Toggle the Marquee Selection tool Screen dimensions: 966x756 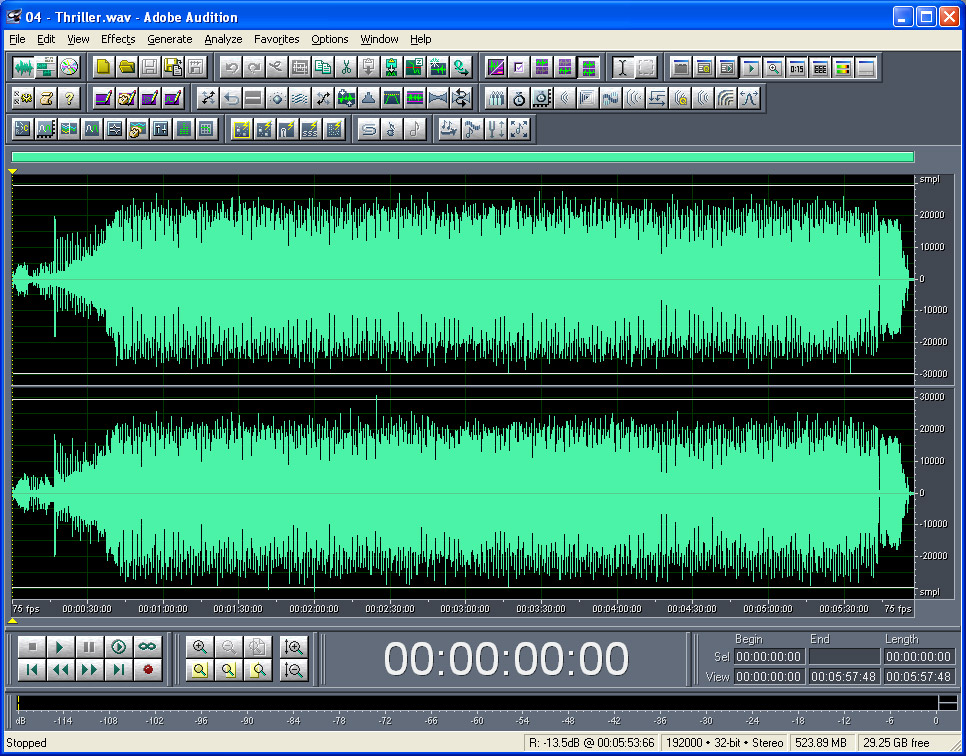point(645,67)
